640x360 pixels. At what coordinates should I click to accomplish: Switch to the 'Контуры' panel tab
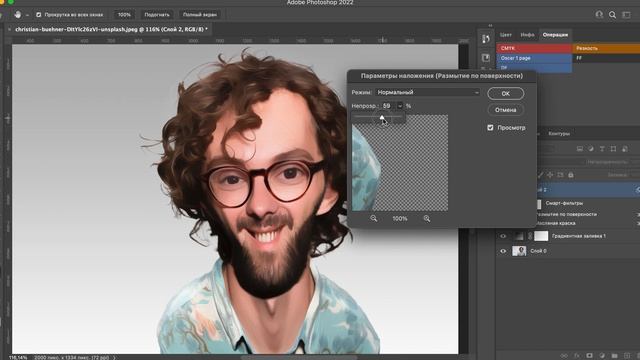[x=559, y=133]
